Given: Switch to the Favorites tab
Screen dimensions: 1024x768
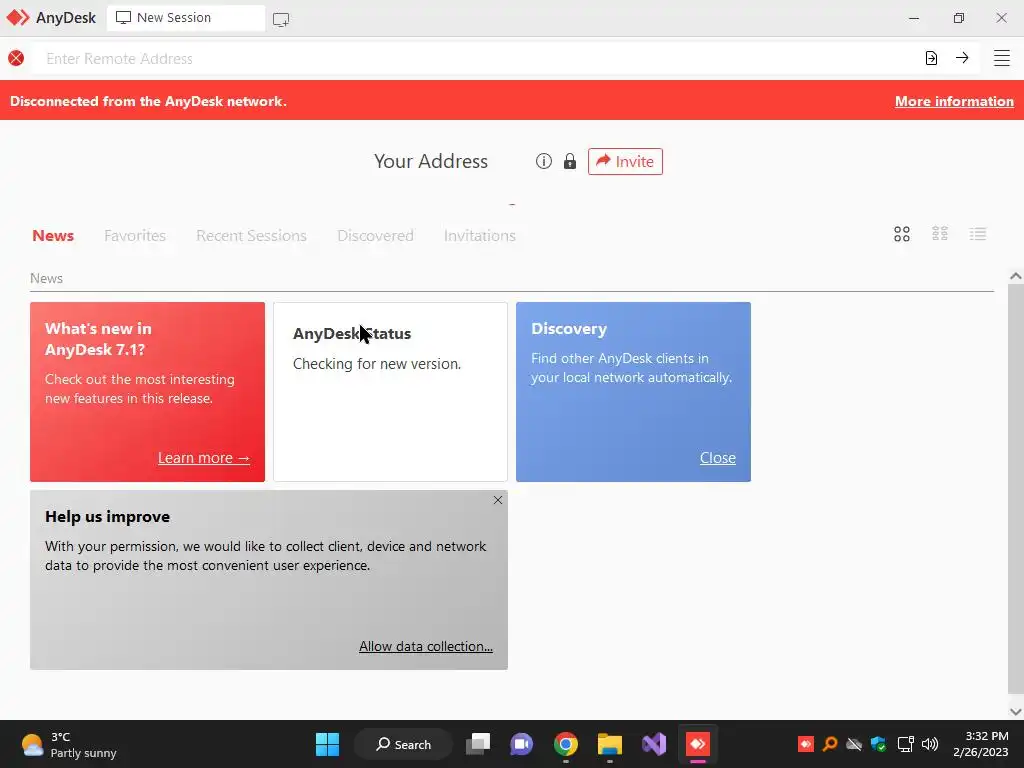Looking at the screenshot, I should 135,235.
